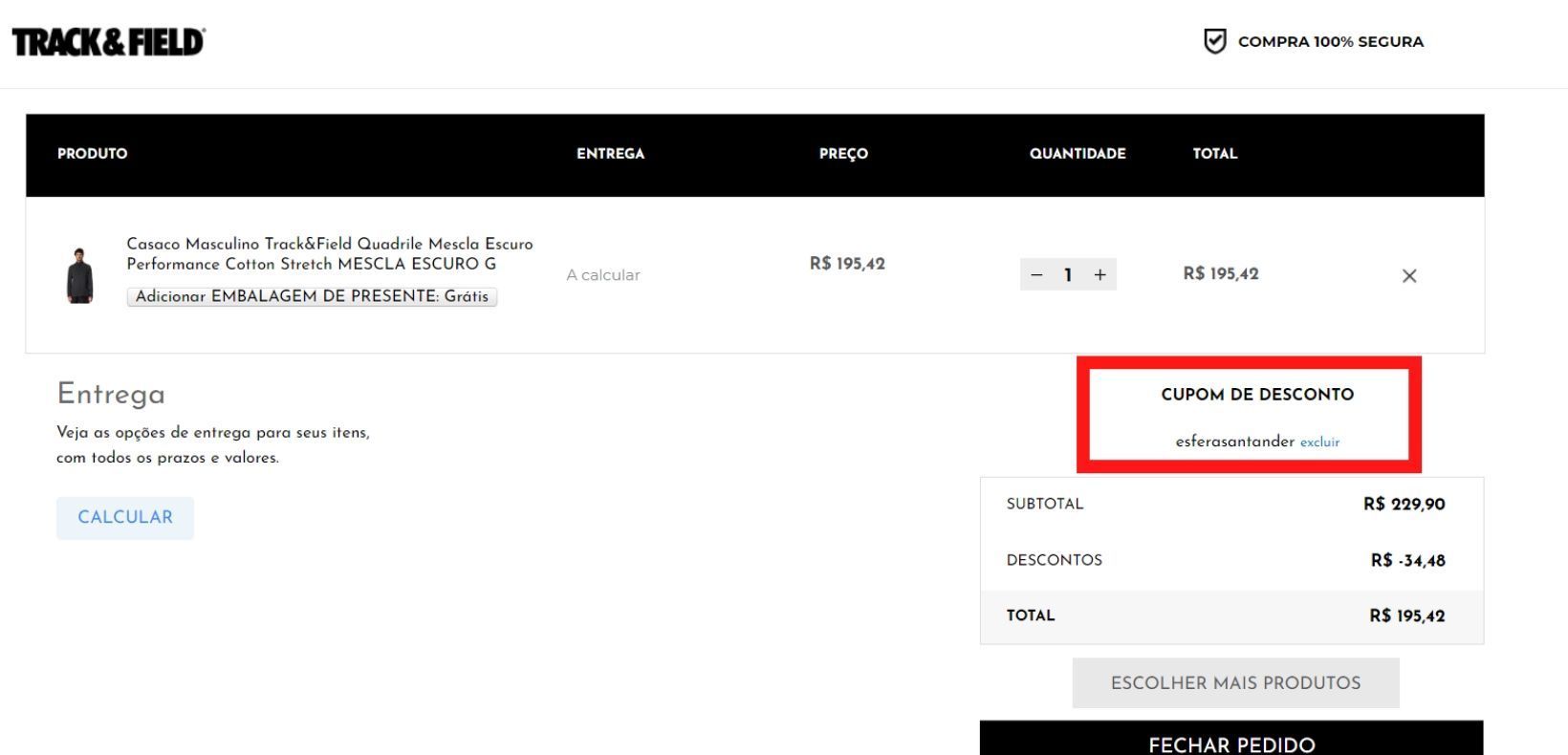
Task: Click the TOTAL label in the summary box
Action: pyautogui.click(x=1031, y=615)
